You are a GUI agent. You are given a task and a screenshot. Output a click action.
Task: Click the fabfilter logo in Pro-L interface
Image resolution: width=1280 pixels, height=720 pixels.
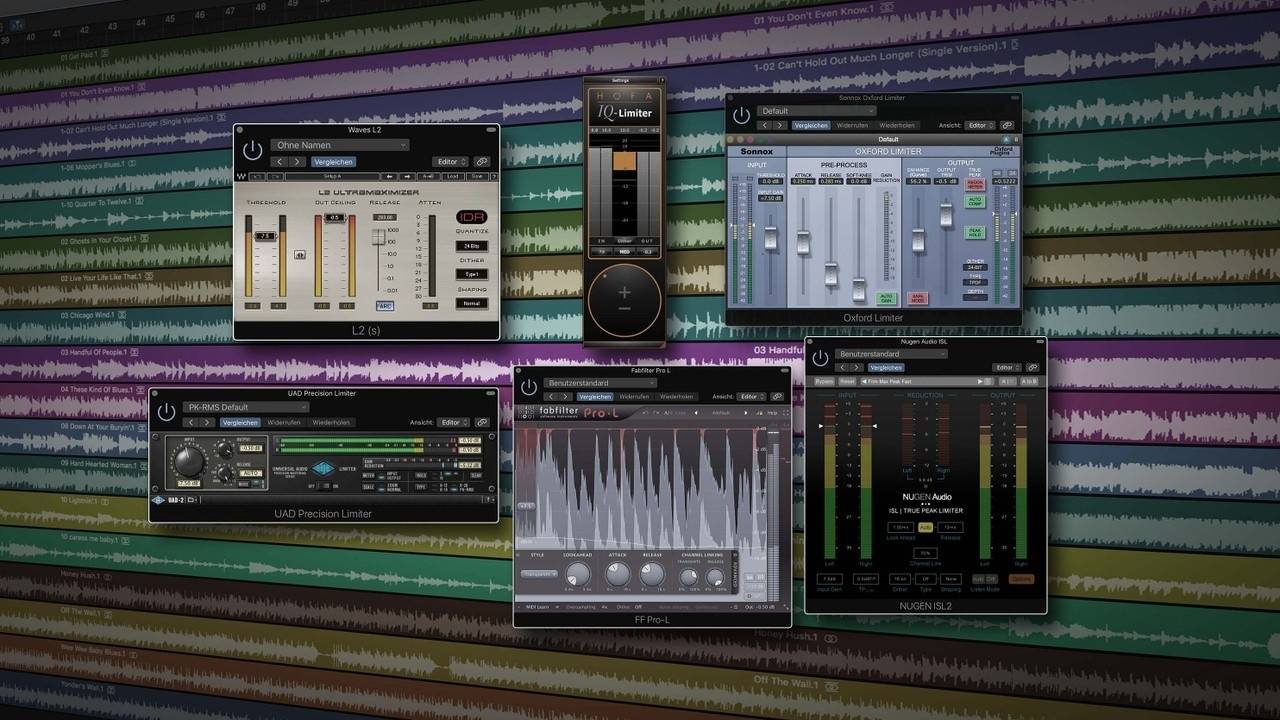(558, 411)
